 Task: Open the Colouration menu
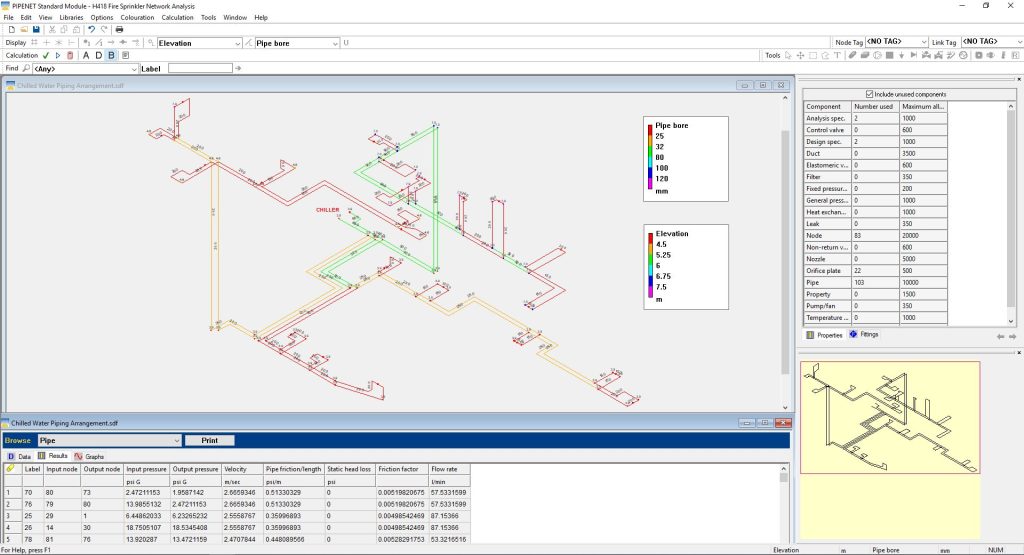tap(137, 17)
